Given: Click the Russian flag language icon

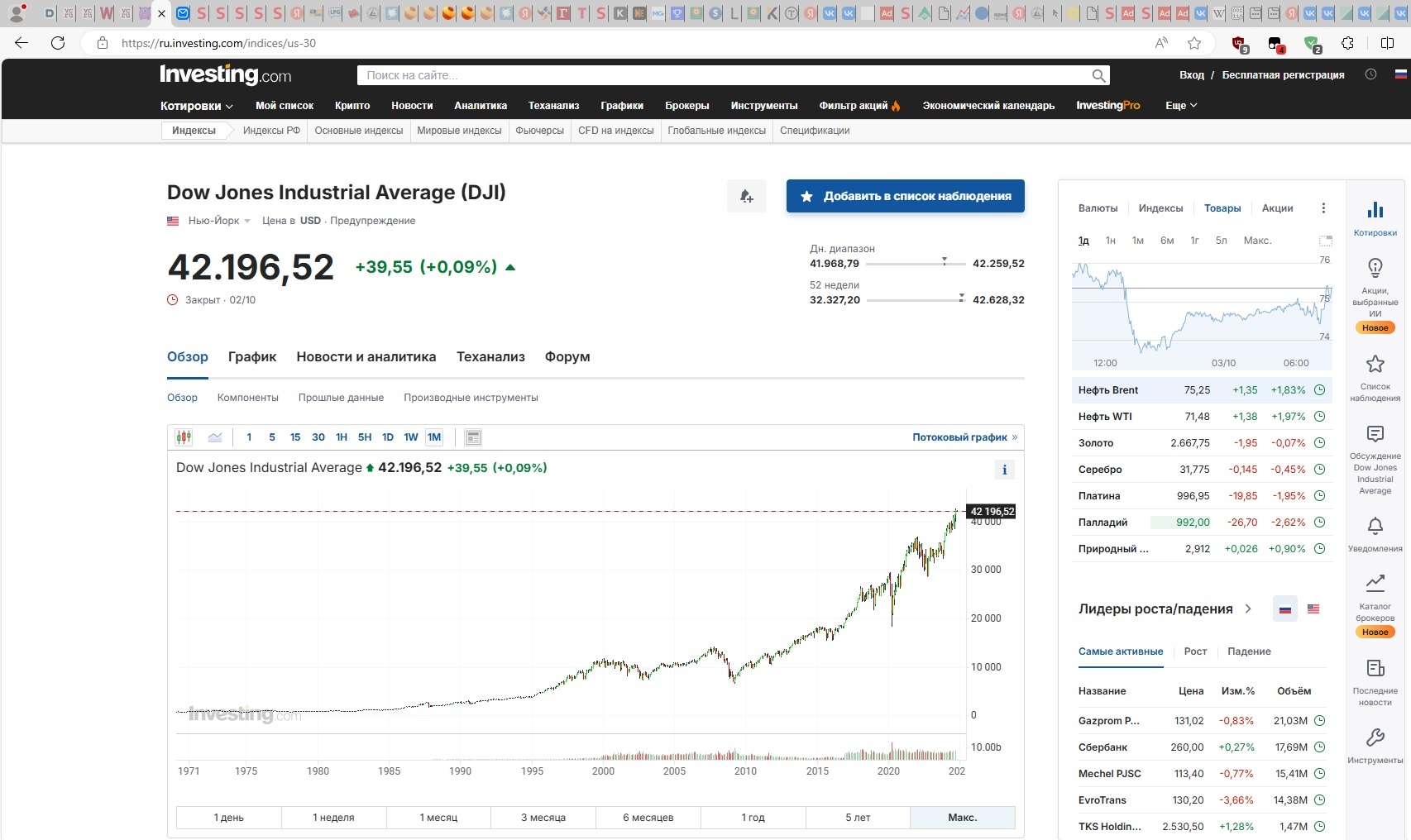Looking at the screenshot, I should pyautogui.click(x=1400, y=74).
